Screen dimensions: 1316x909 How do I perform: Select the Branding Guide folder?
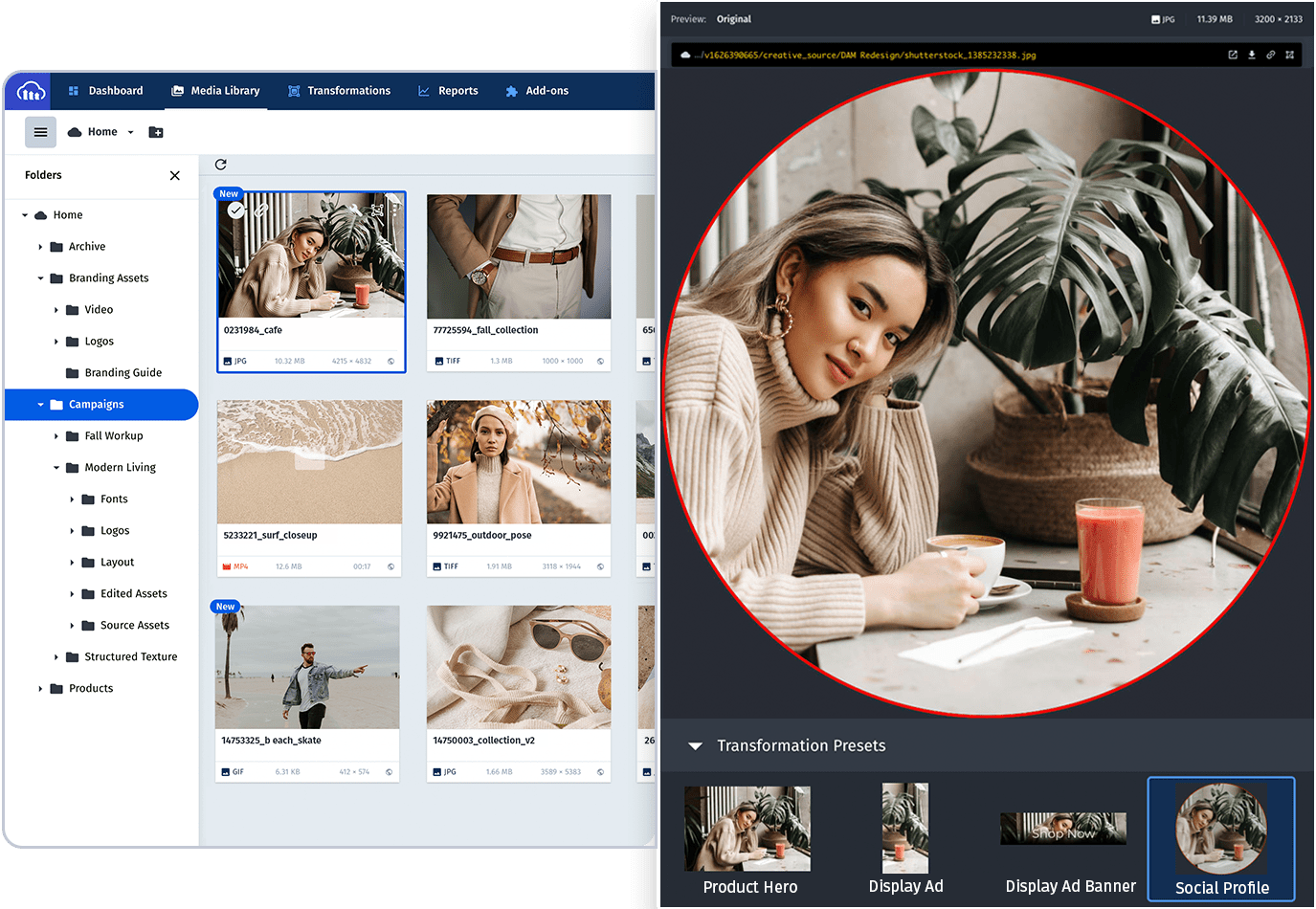[x=123, y=373]
